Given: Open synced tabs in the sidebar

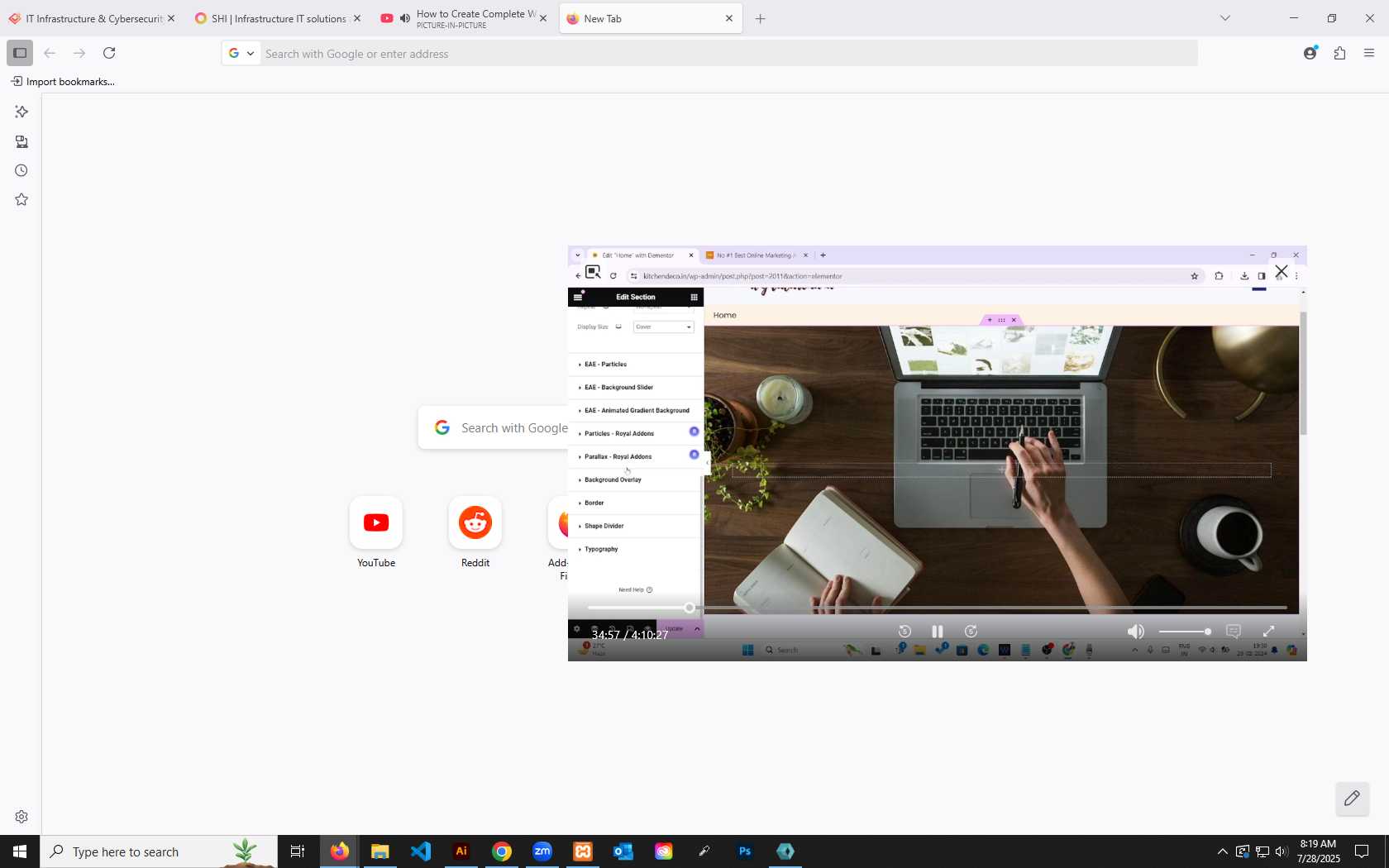Looking at the screenshot, I should click(x=21, y=141).
